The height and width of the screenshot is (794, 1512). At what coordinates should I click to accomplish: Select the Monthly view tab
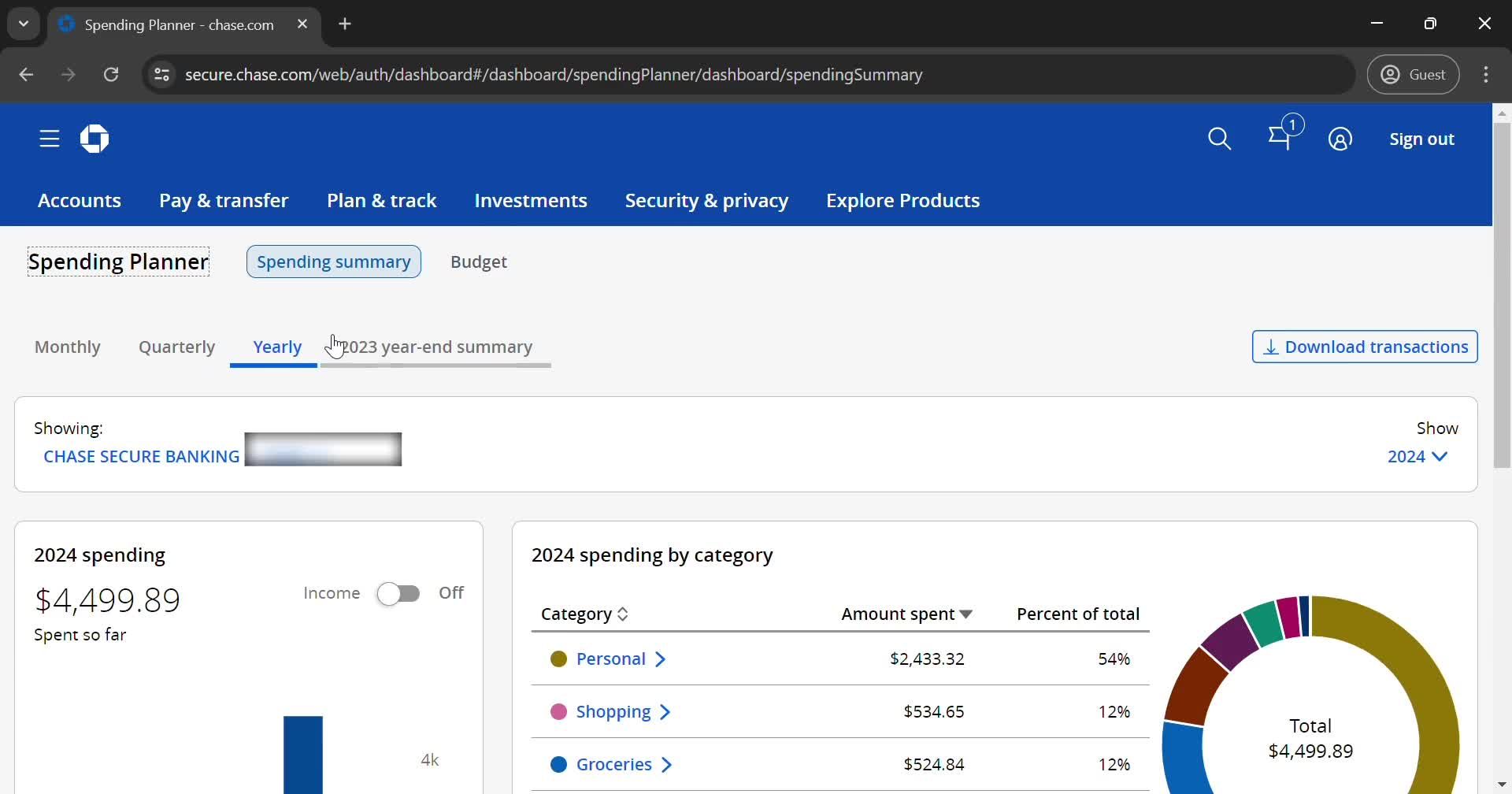(x=68, y=347)
